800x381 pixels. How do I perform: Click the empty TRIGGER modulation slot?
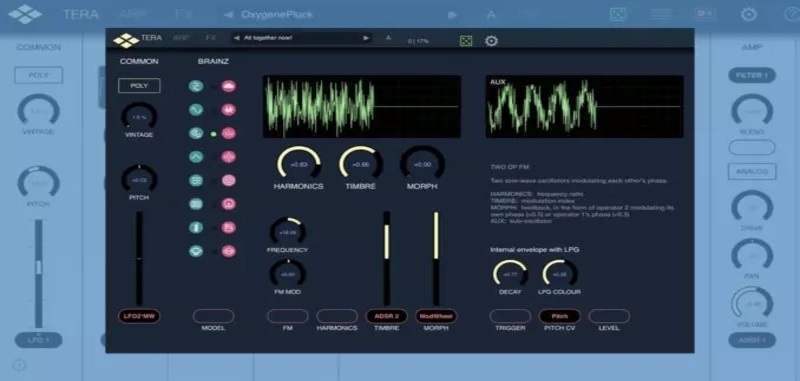click(x=510, y=316)
